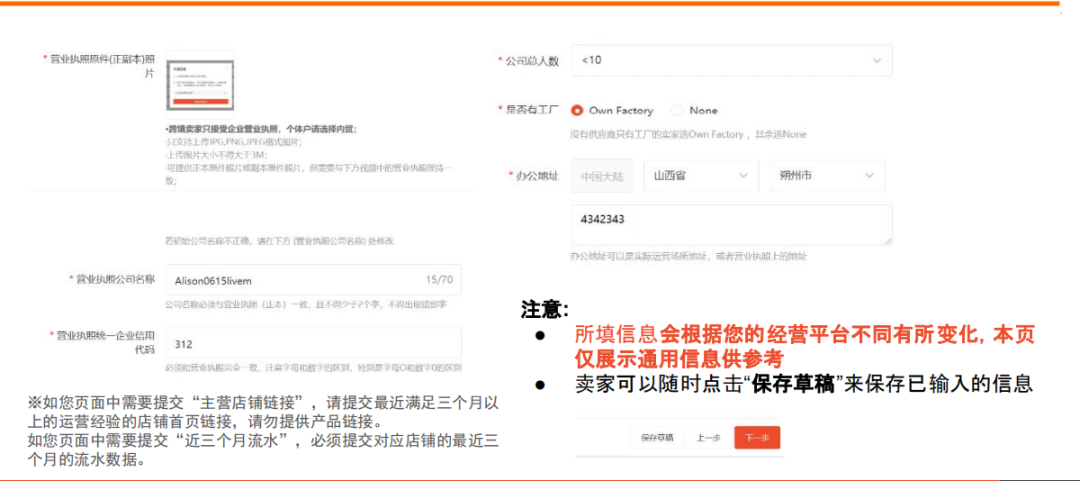Click the disabled 中国大陆 country field
The width and height of the screenshot is (1080, 481).
[602, 176]
